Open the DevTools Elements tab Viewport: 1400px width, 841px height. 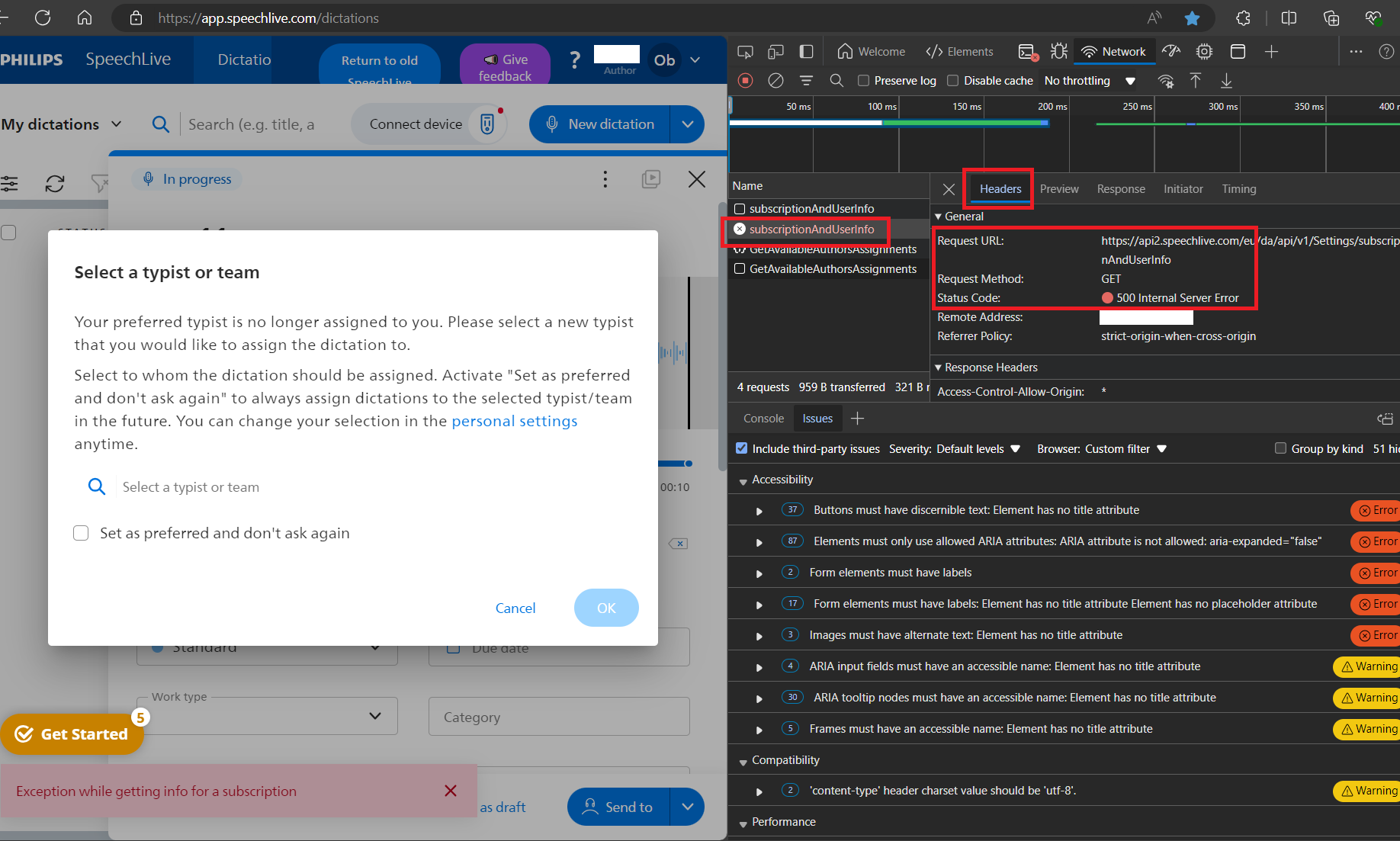pos(959,52)
